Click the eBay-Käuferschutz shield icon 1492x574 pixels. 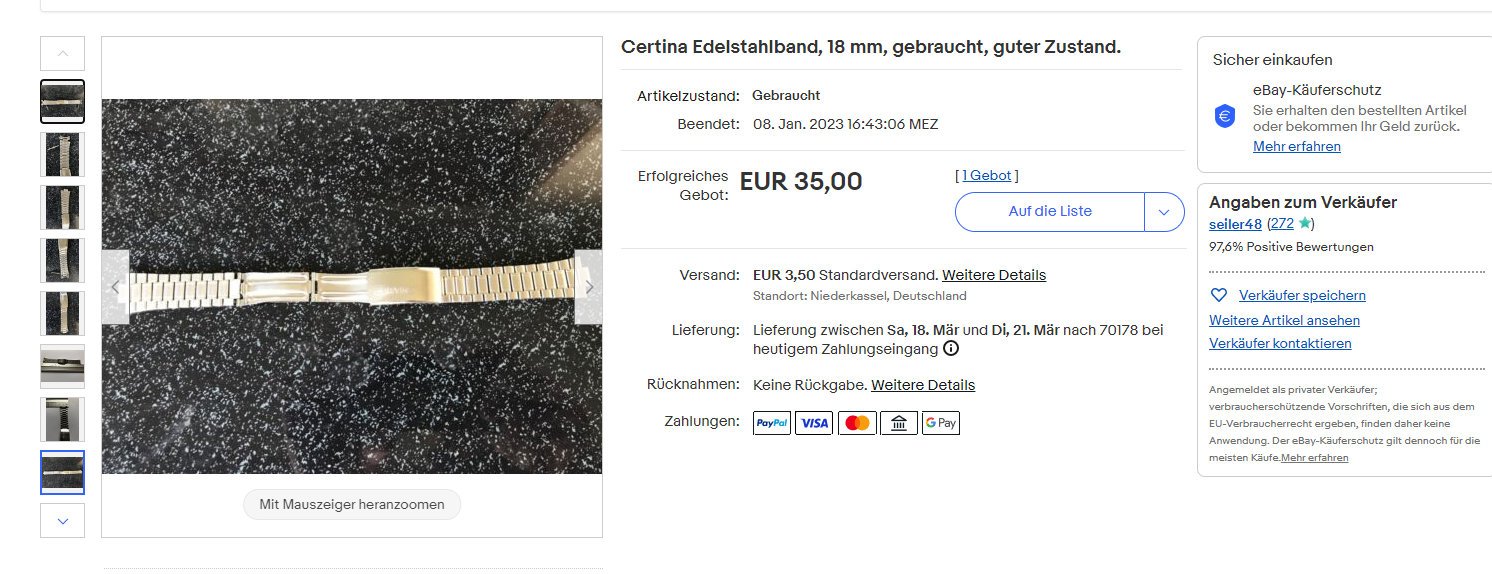coord(1225,116)
